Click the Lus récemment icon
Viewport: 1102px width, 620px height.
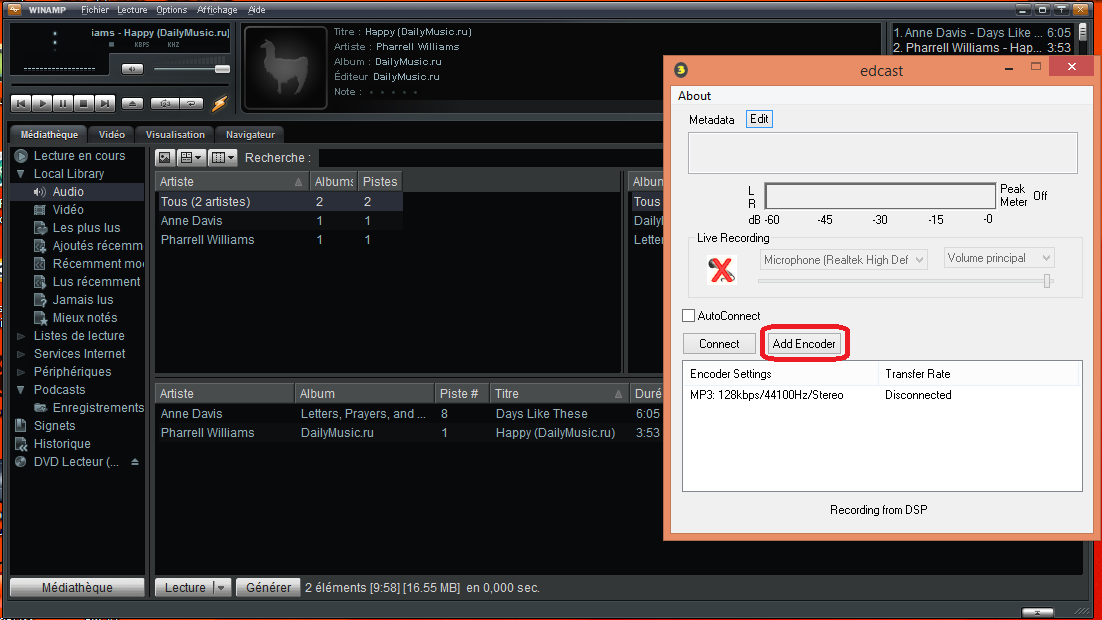click(40, 282)
